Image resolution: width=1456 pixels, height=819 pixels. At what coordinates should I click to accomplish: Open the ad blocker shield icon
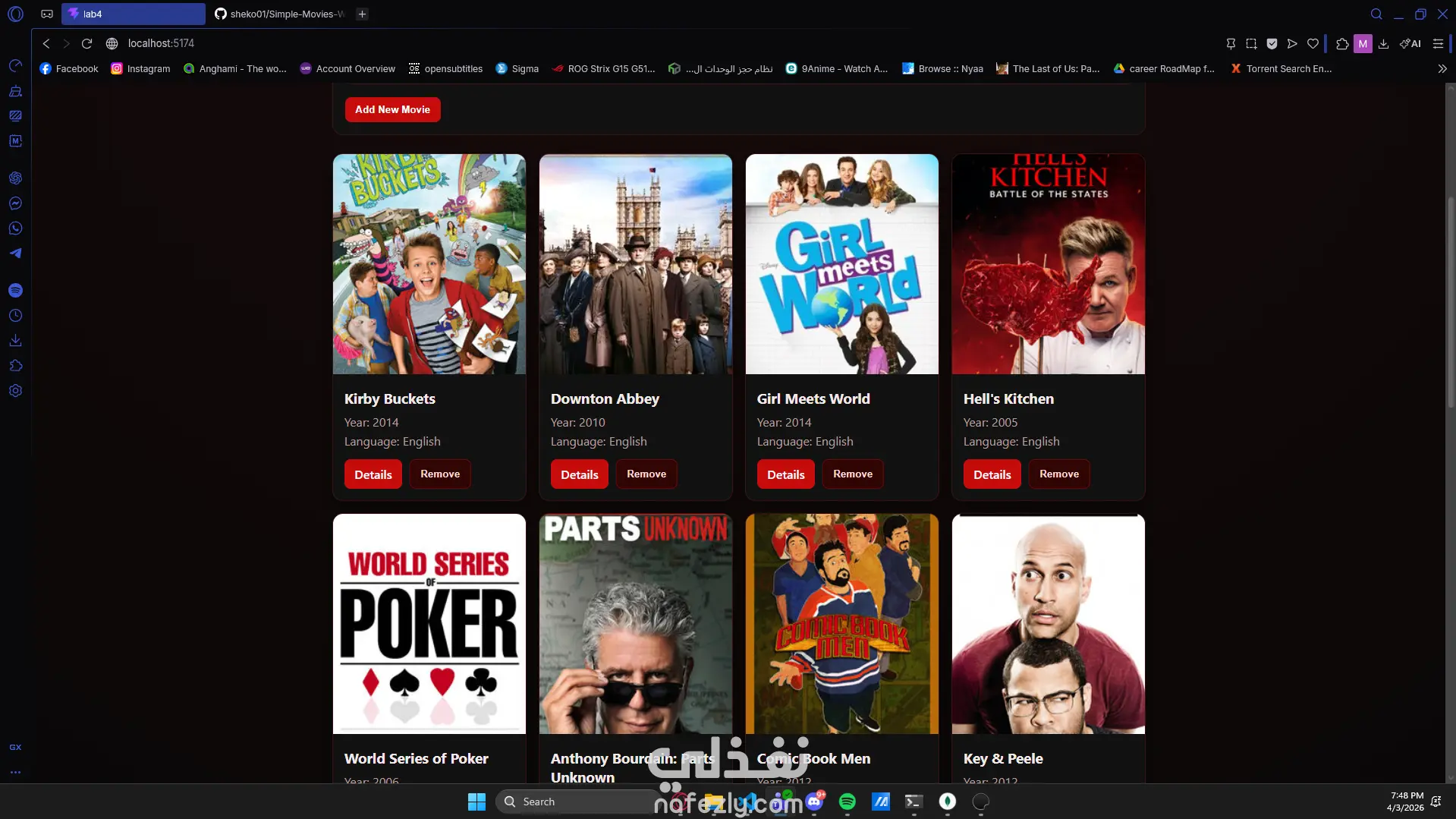click(x=1272, y=44)
